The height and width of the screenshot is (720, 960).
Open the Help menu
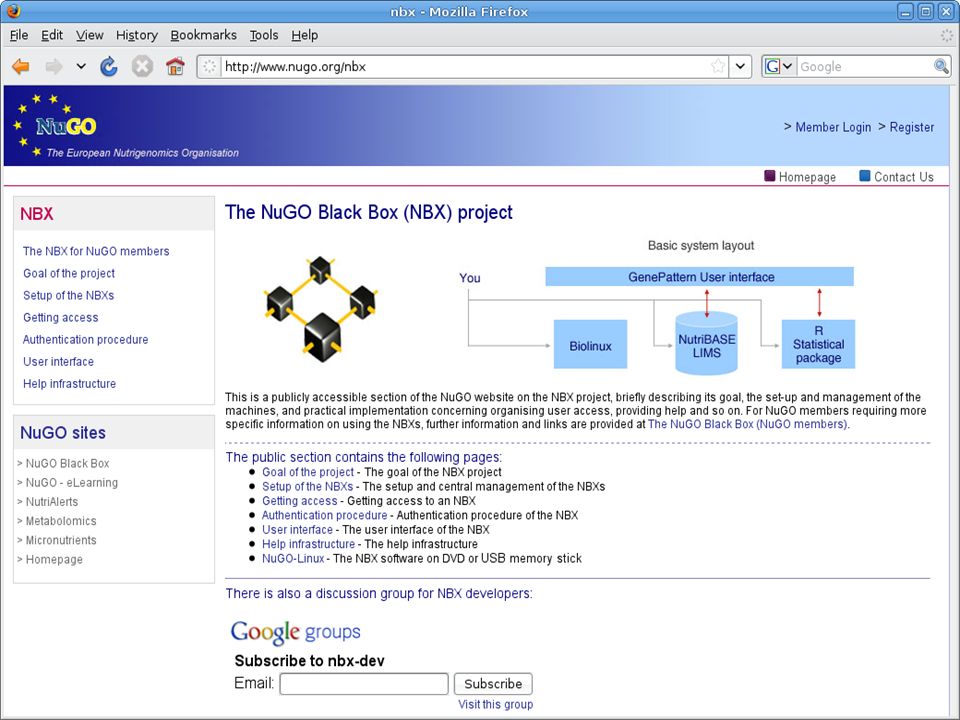tap(304, 35)
